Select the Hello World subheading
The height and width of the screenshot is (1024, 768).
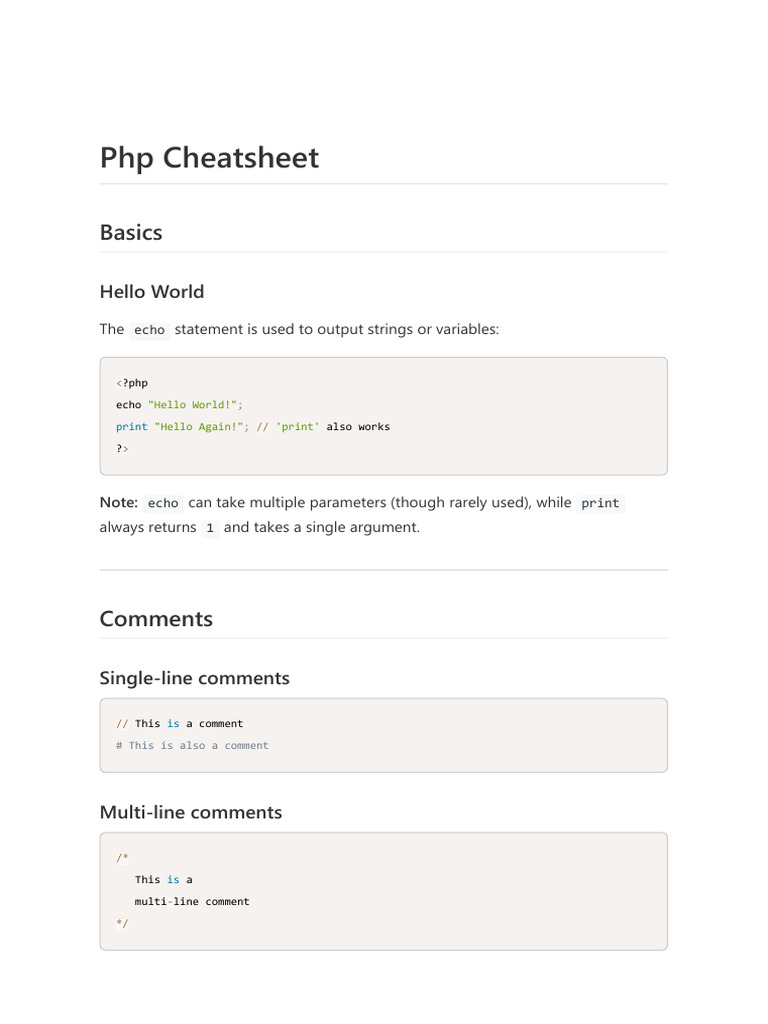pyautogui.click(x=152, y=292)
